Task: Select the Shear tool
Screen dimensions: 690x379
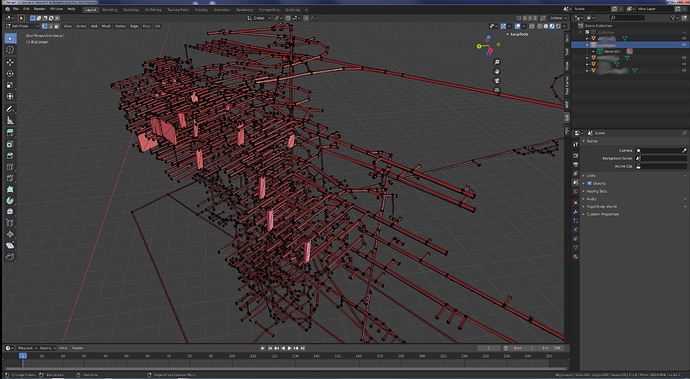Action: point(10,246)
